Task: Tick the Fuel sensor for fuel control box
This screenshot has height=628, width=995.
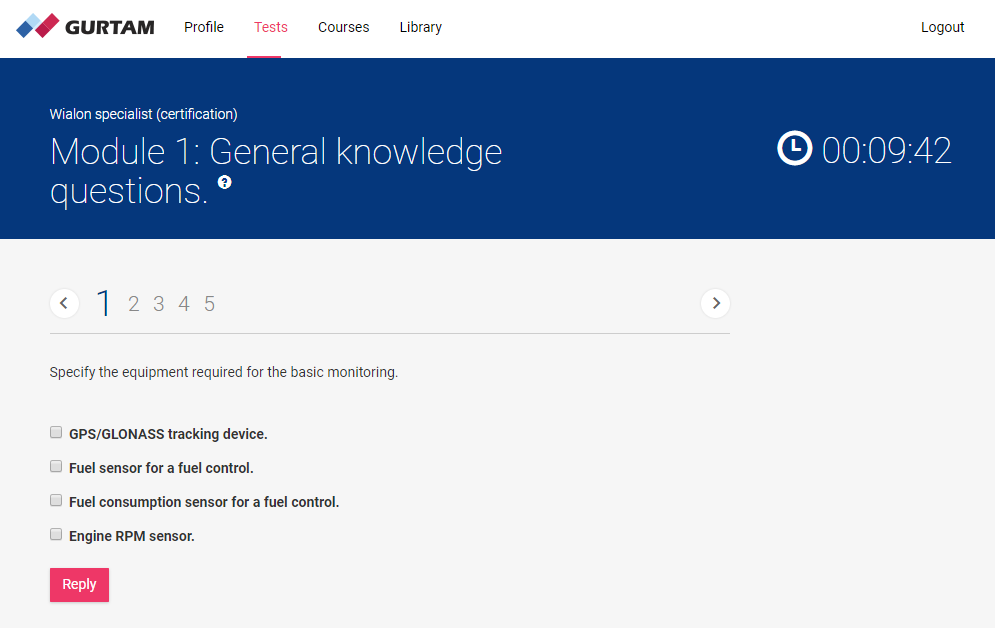Action: coord(56,467)
